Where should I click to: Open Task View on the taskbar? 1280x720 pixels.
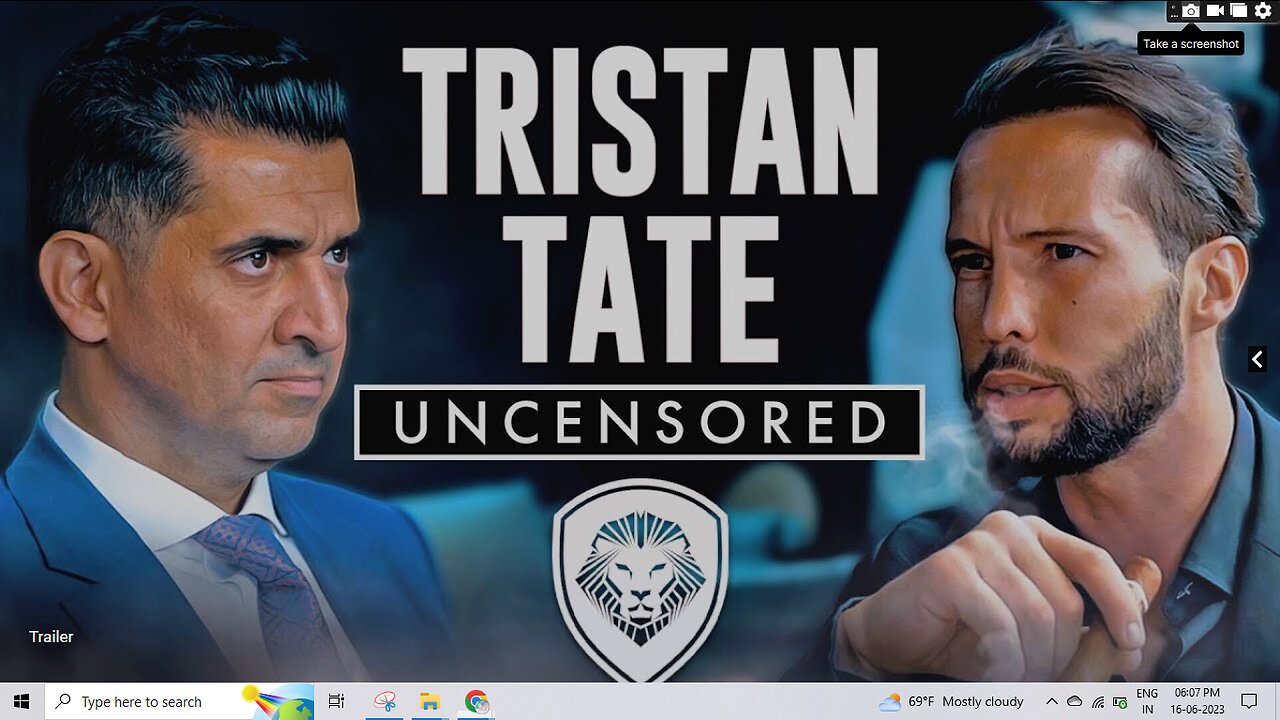coord(336,701)
